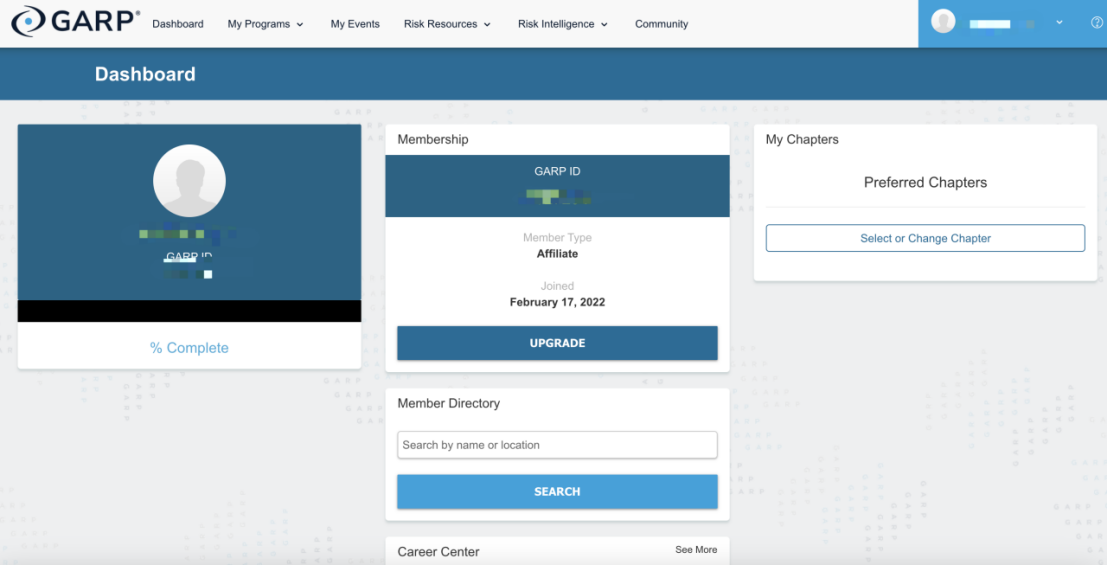Open the Dashboard nav item
The width and height of the screenshot is (1108, 565).
click(x=178, y=24)
